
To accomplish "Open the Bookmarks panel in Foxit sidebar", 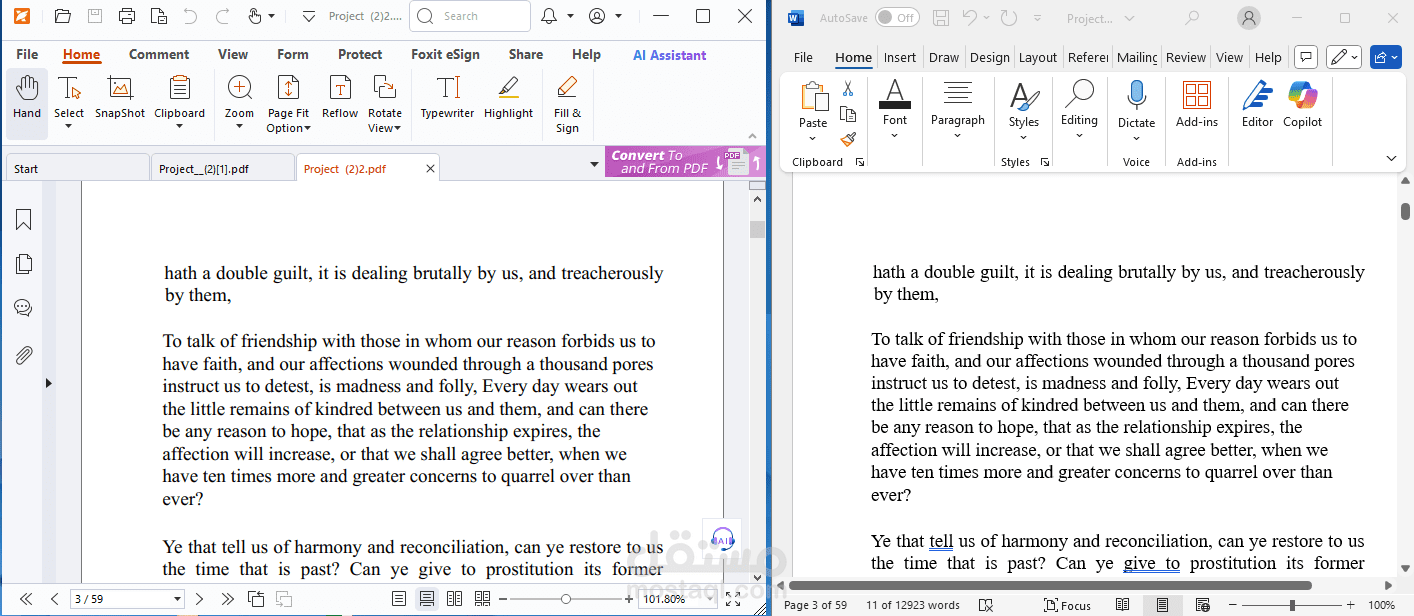I will (23, 219).
